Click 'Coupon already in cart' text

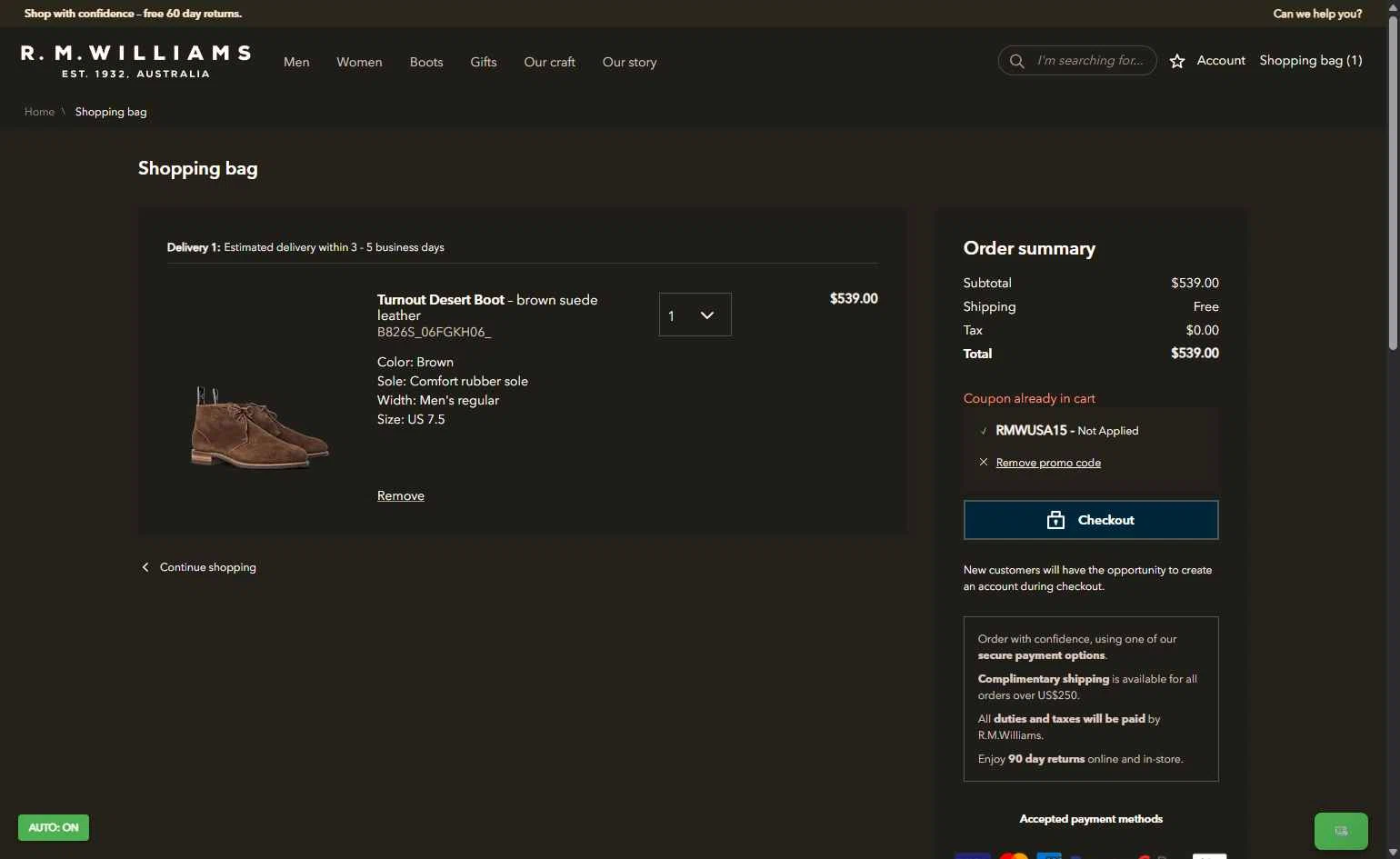[1029, 398]
